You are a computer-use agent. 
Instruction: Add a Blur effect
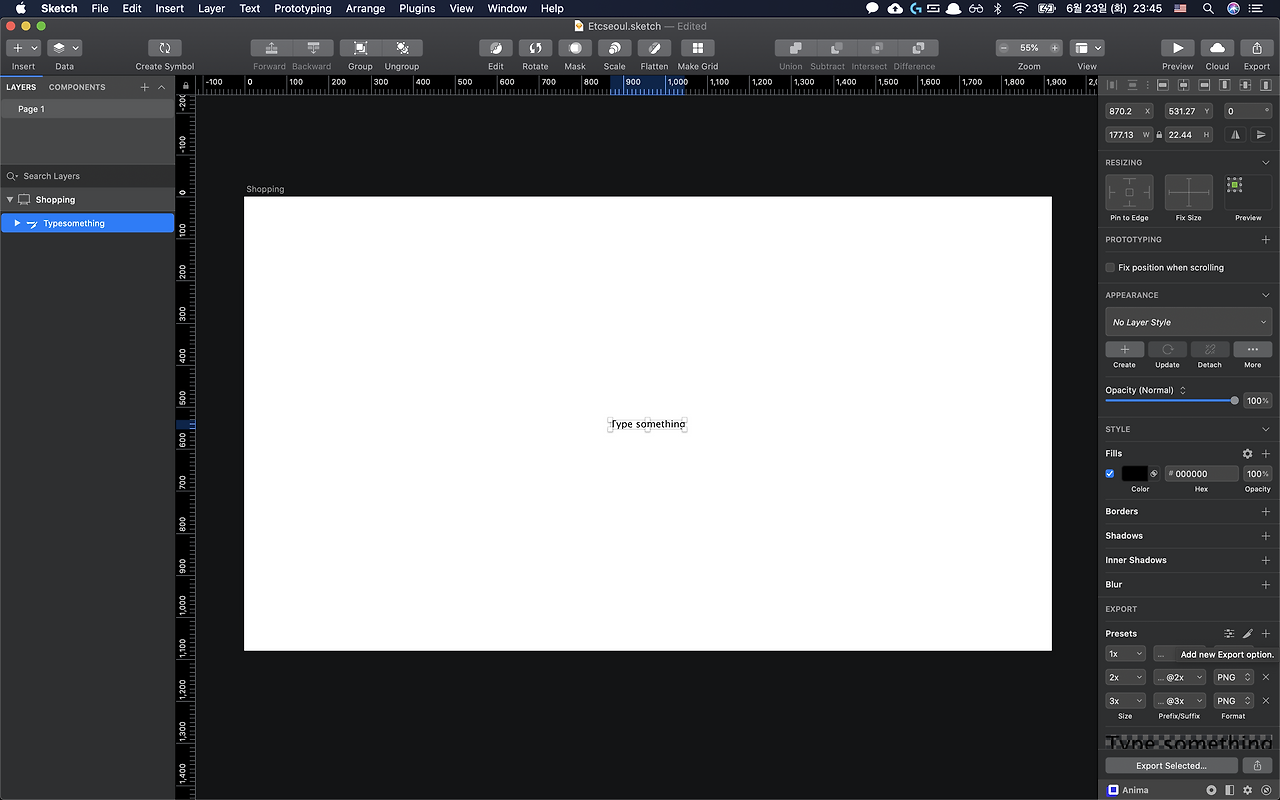tap(1266, 585)
